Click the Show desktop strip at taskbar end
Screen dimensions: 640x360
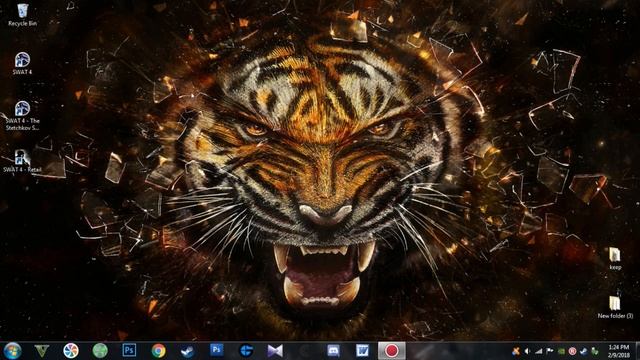pyautogui.click(x=637, y=351)
